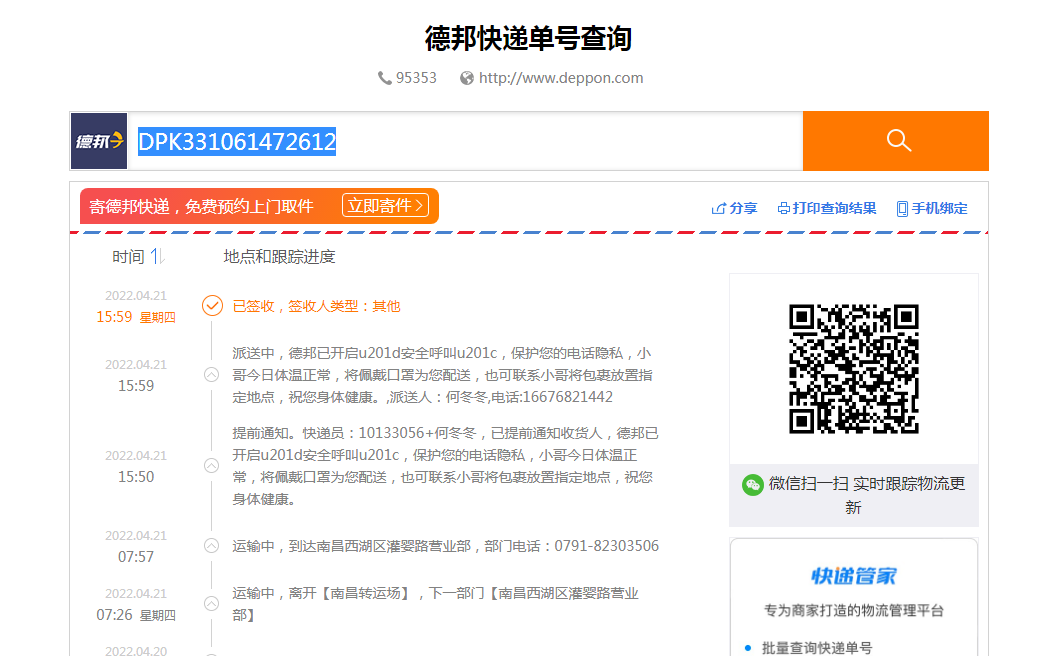Screen dimensions: 1060x656
Task: Open the http://www.deppon.com link
Action: [x=561, y=78]
